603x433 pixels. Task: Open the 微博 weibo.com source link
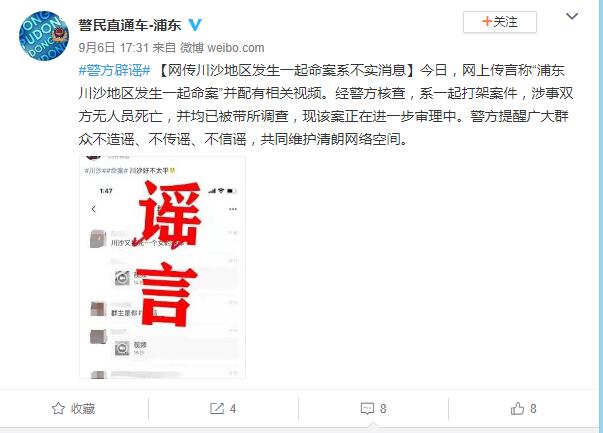tap(222, 48)
